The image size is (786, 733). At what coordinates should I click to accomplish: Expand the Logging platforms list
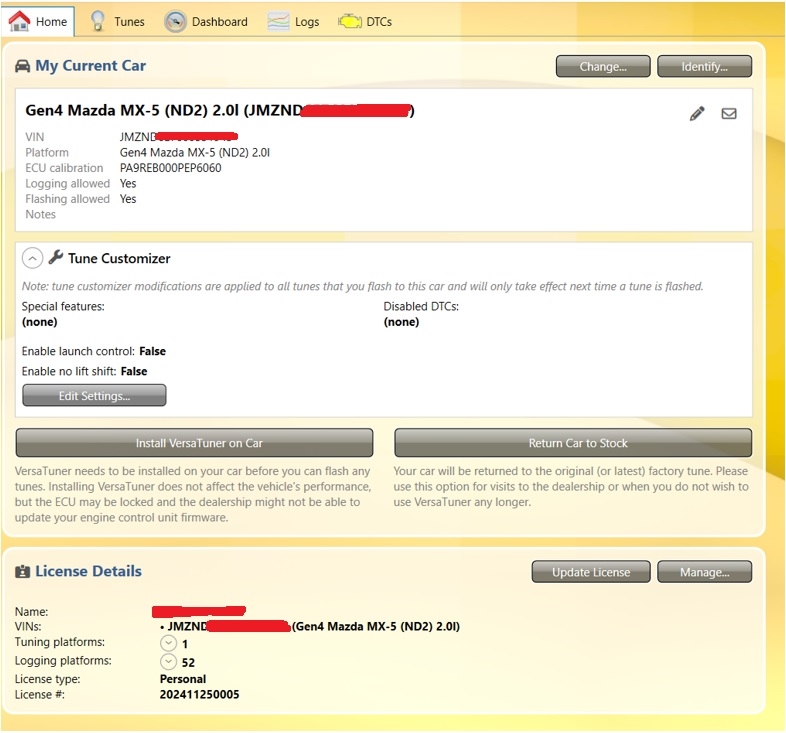click(x=168, y=662)
